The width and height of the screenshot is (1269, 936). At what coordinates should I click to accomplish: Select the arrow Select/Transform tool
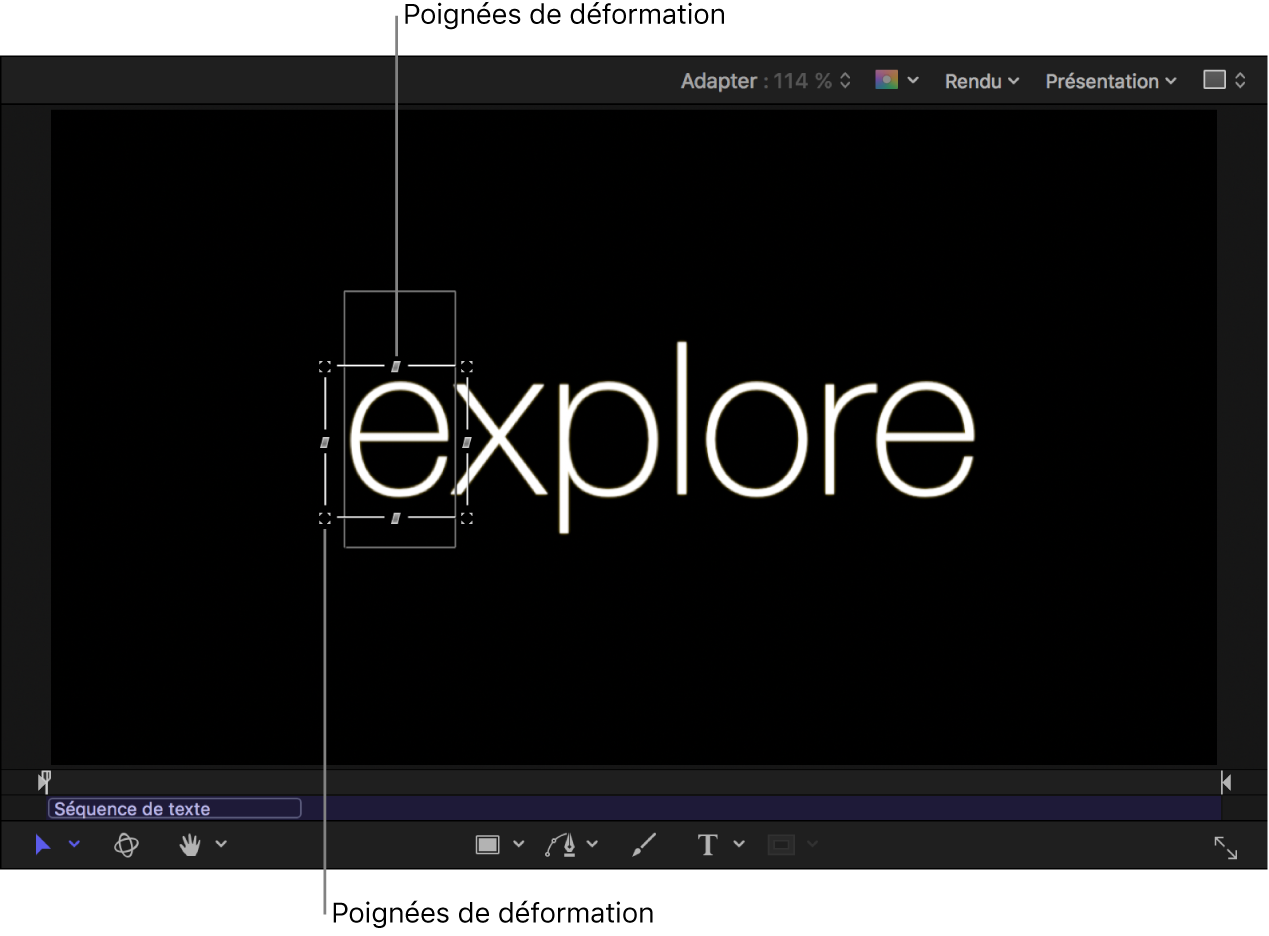pos(43,845)
